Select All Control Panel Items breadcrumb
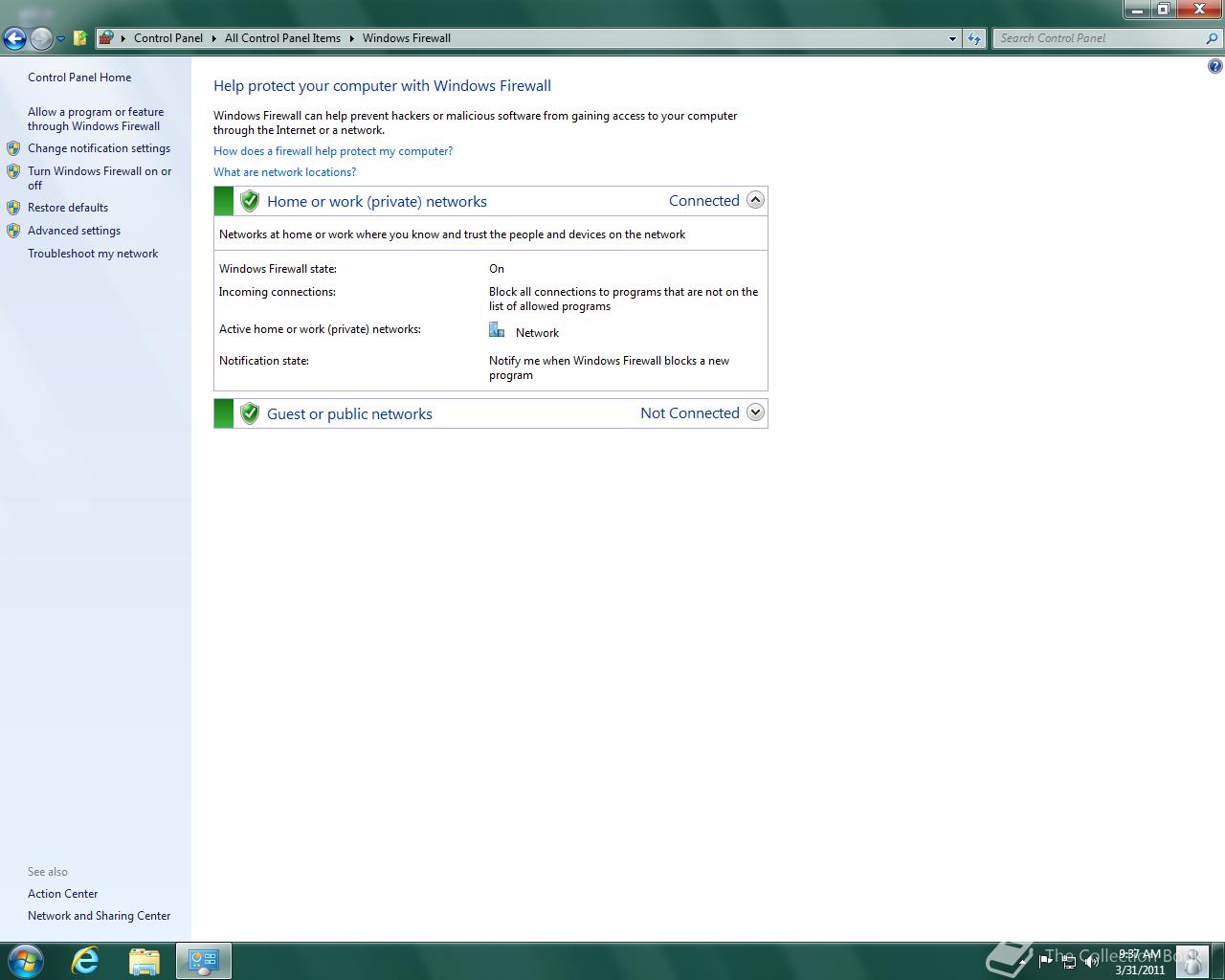This screenshot has height=980, width=1225. point(282,38)
